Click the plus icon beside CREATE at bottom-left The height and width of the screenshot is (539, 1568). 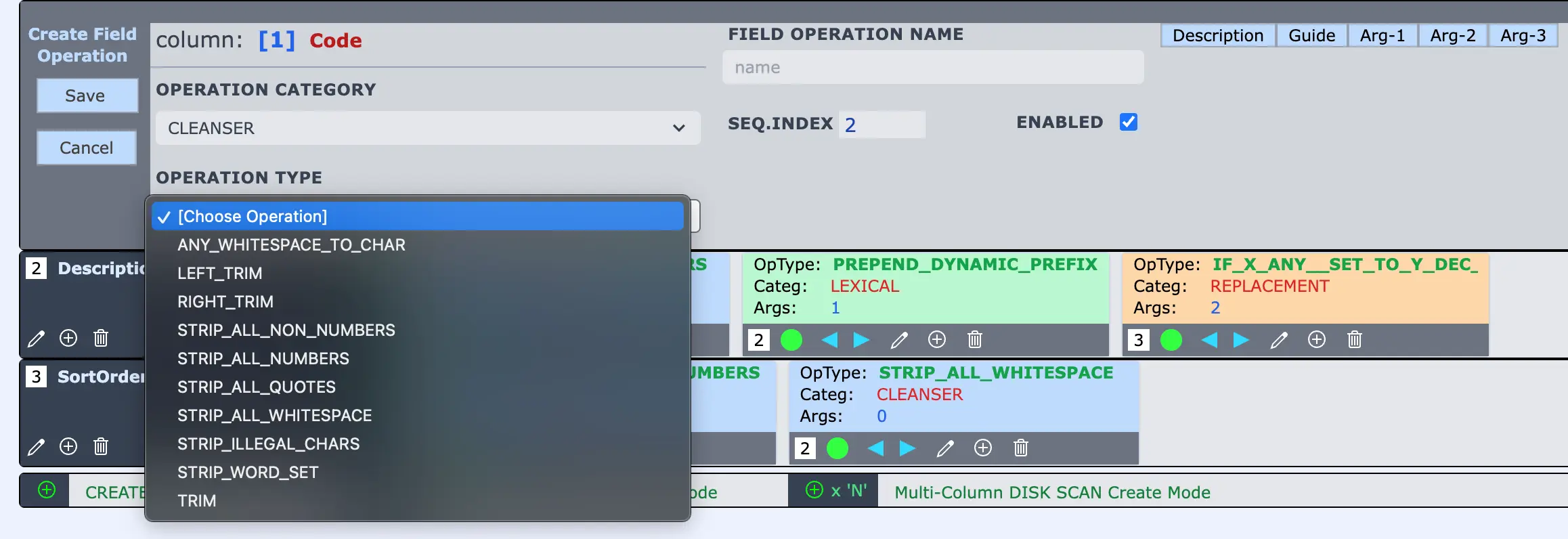pos(47,490)
